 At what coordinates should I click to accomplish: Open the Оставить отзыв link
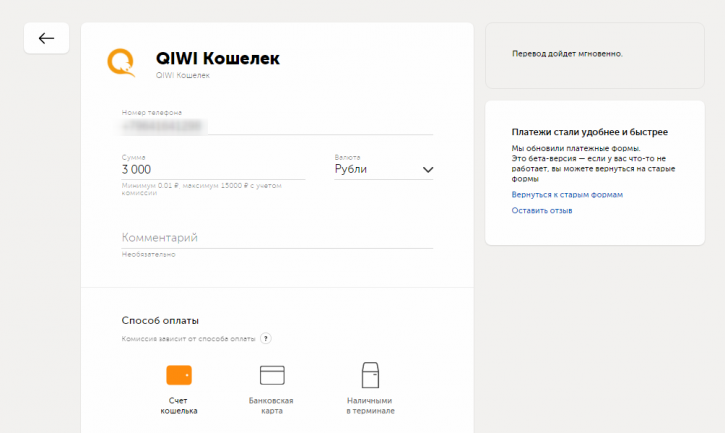coord(542,210)
